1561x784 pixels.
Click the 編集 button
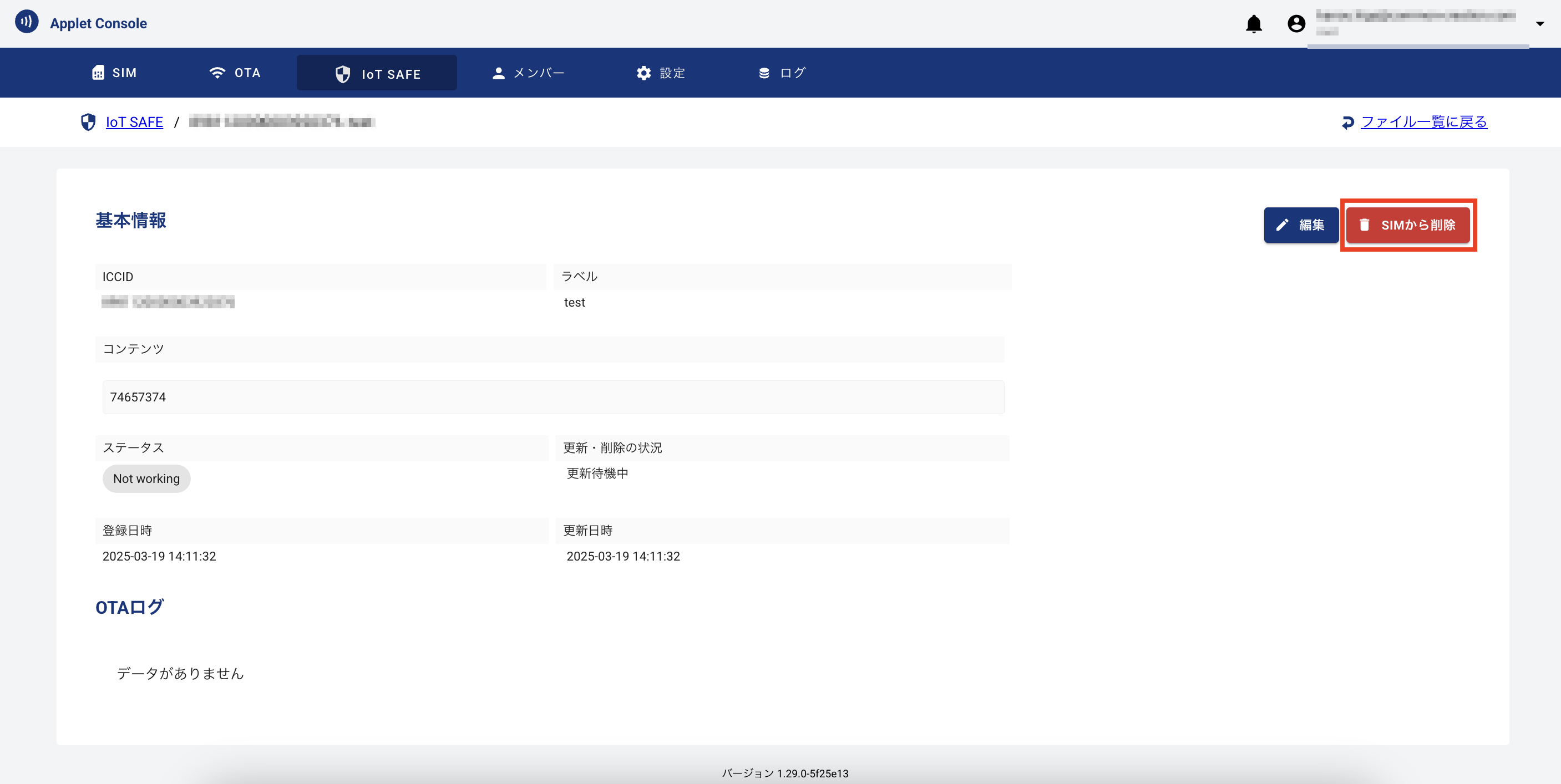click(x=1301, y=225)
